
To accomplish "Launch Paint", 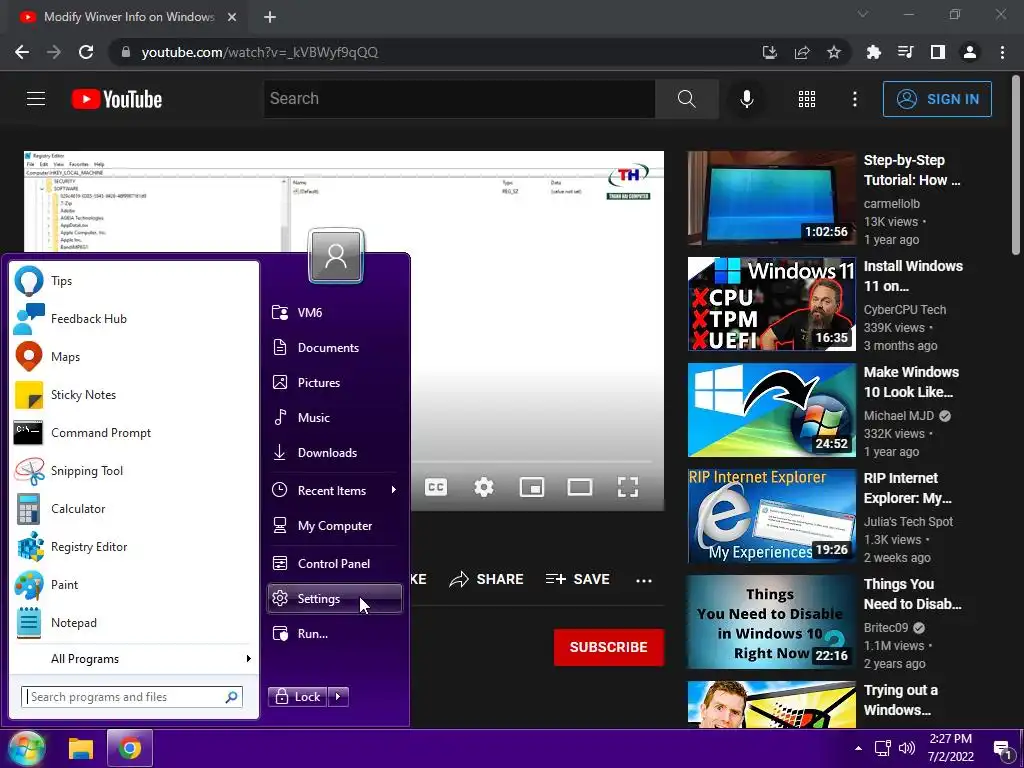I will click(x=134, y=584).
